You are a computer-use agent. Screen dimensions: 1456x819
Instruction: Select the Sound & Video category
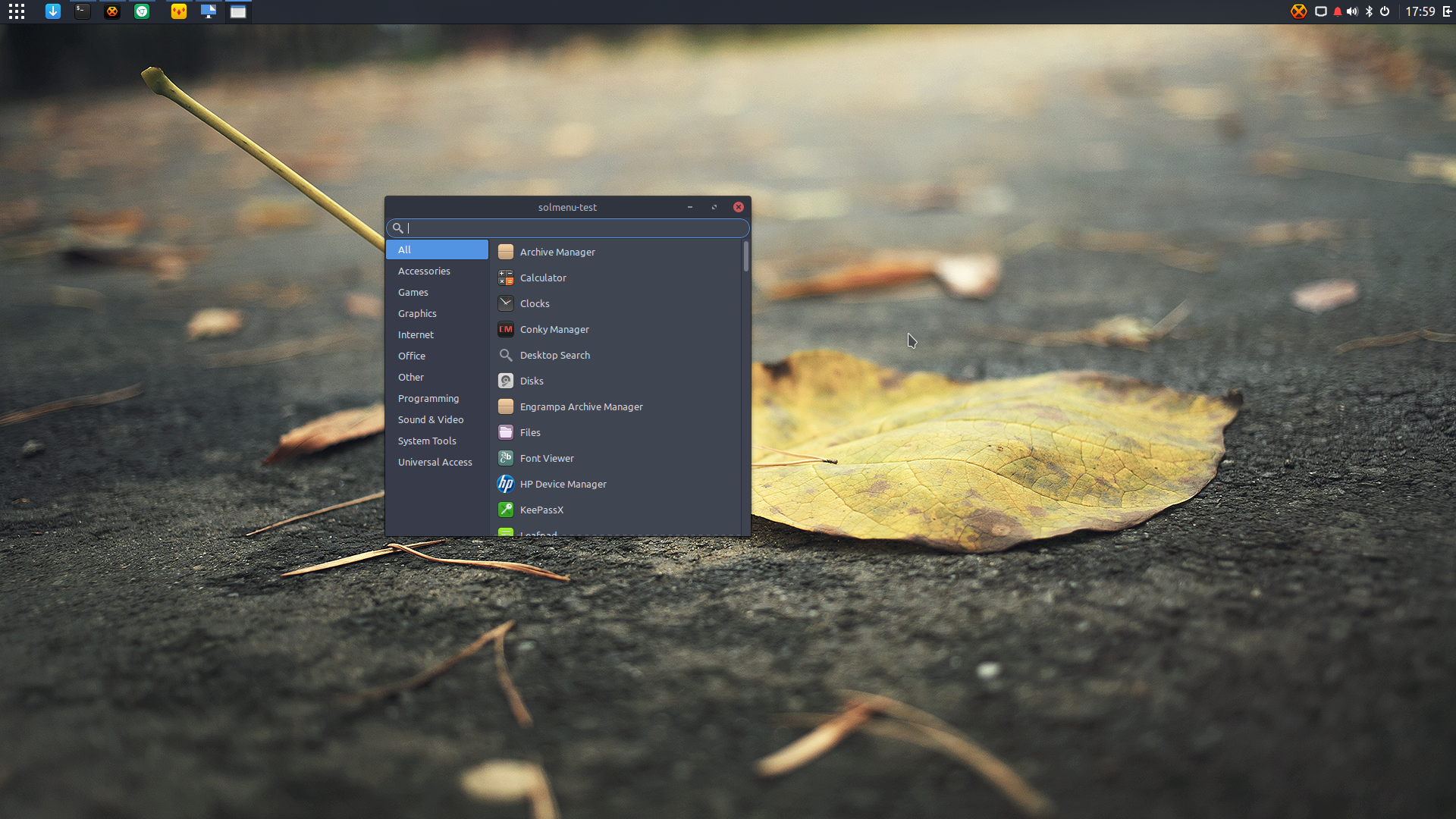437,419
